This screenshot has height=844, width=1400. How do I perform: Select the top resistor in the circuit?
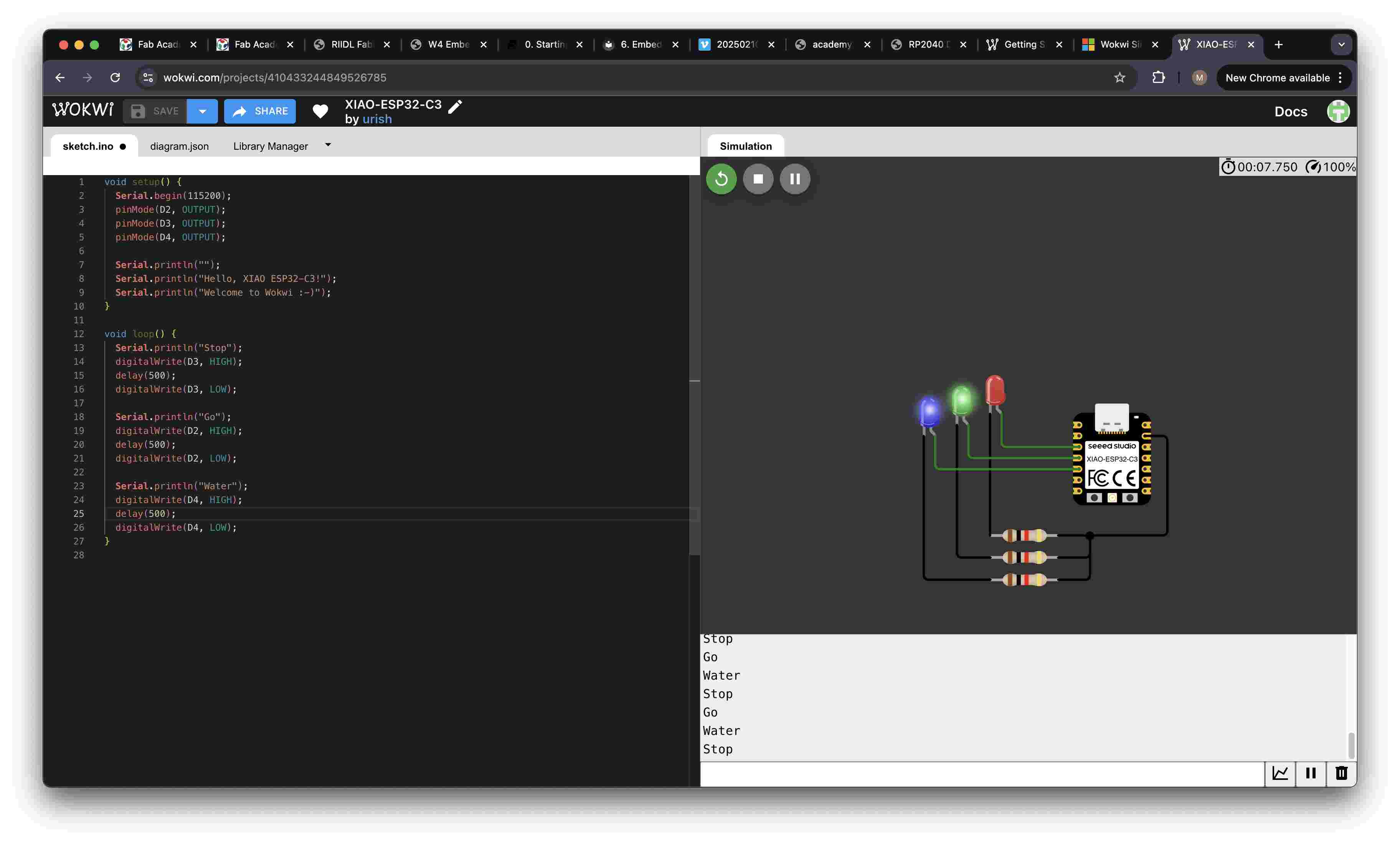(x=1024, y=535)
